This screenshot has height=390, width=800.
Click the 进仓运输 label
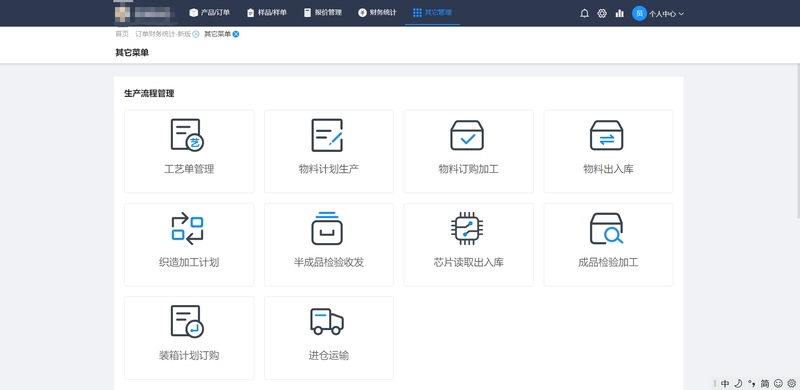329,355
